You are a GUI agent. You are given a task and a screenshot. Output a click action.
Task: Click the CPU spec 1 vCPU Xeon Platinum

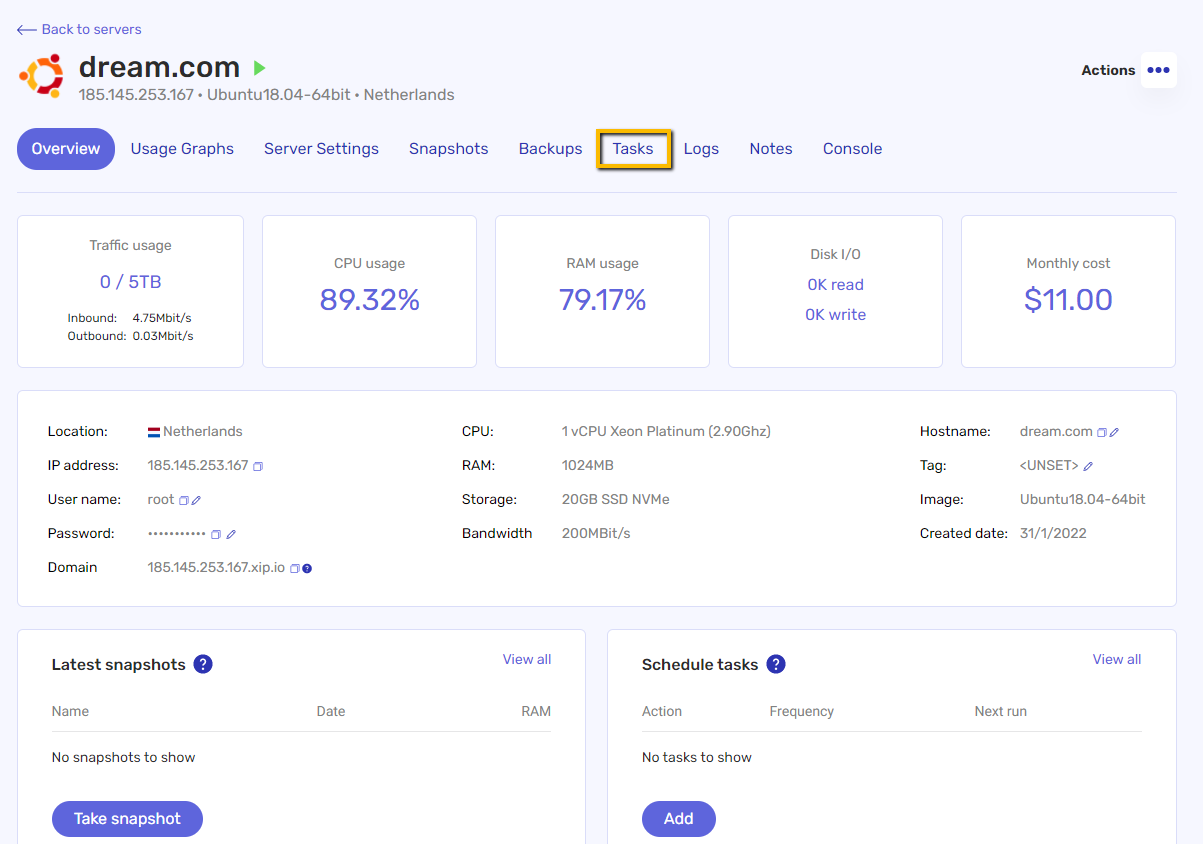666,432
